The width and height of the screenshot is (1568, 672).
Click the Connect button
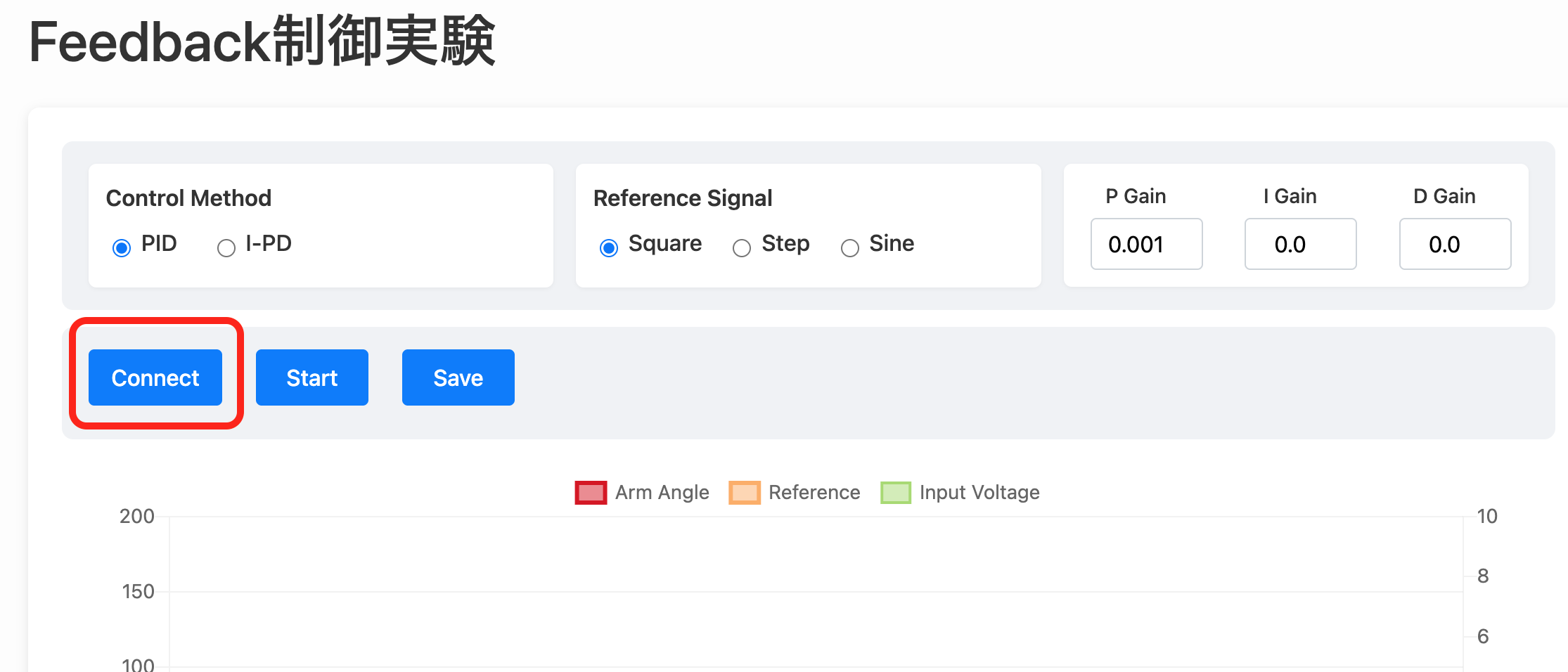[155, 377]
